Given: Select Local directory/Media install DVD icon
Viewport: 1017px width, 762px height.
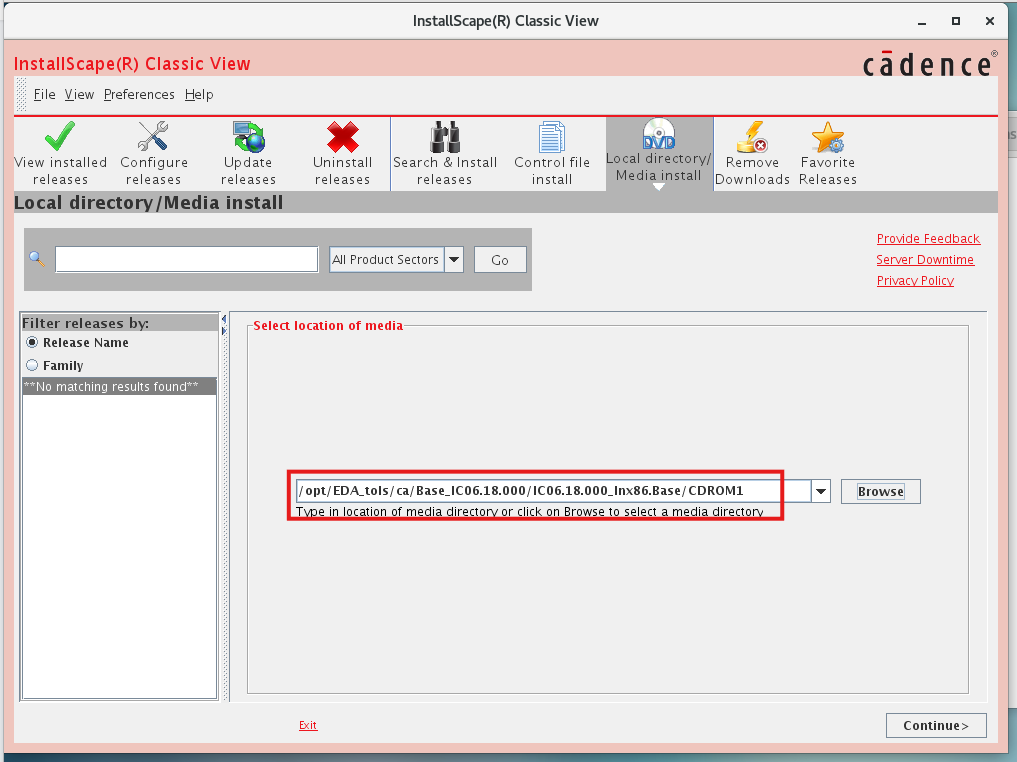Looking at the screenshot, I should click(x=659, y=134).
